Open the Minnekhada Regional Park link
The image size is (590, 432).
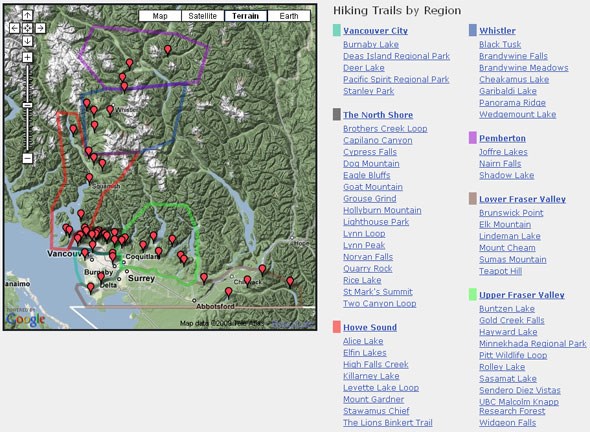click(533, 344)
